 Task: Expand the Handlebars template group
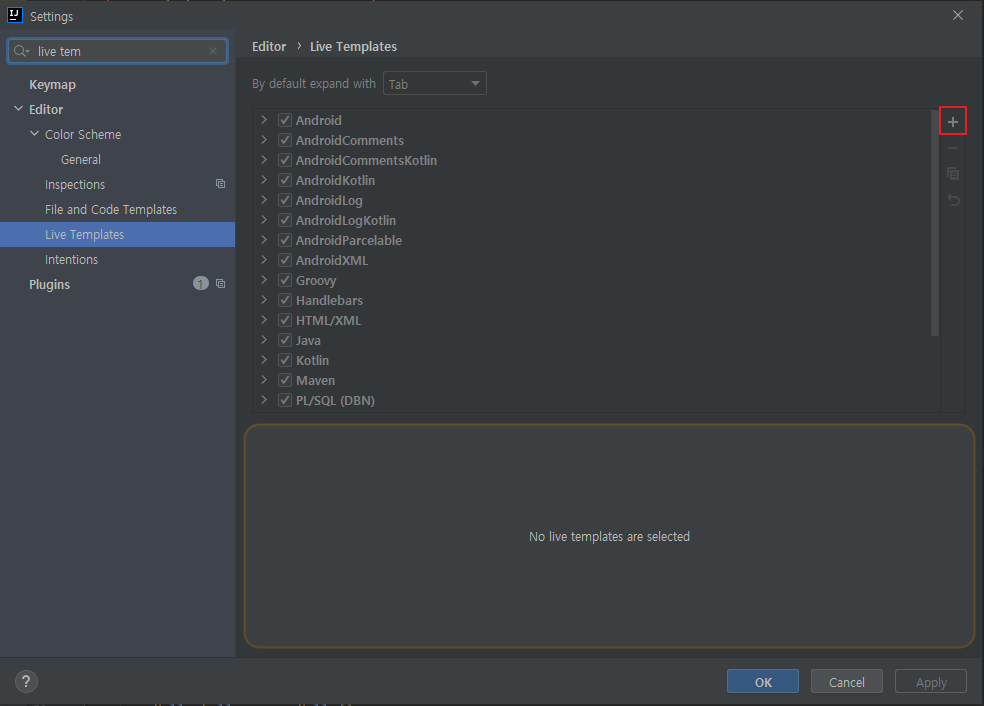tap(264, 300)
